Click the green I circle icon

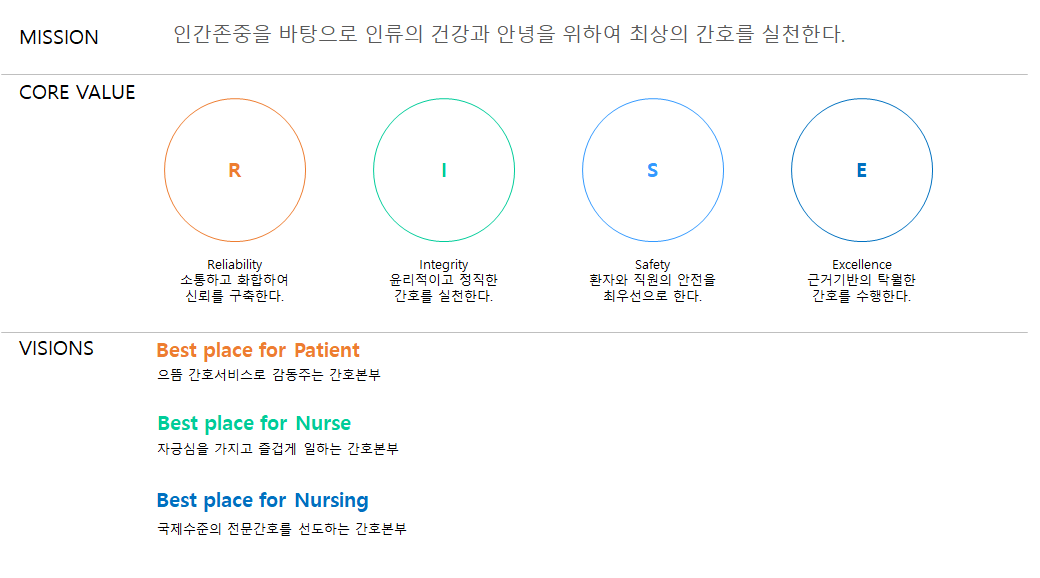coord(444,170)
